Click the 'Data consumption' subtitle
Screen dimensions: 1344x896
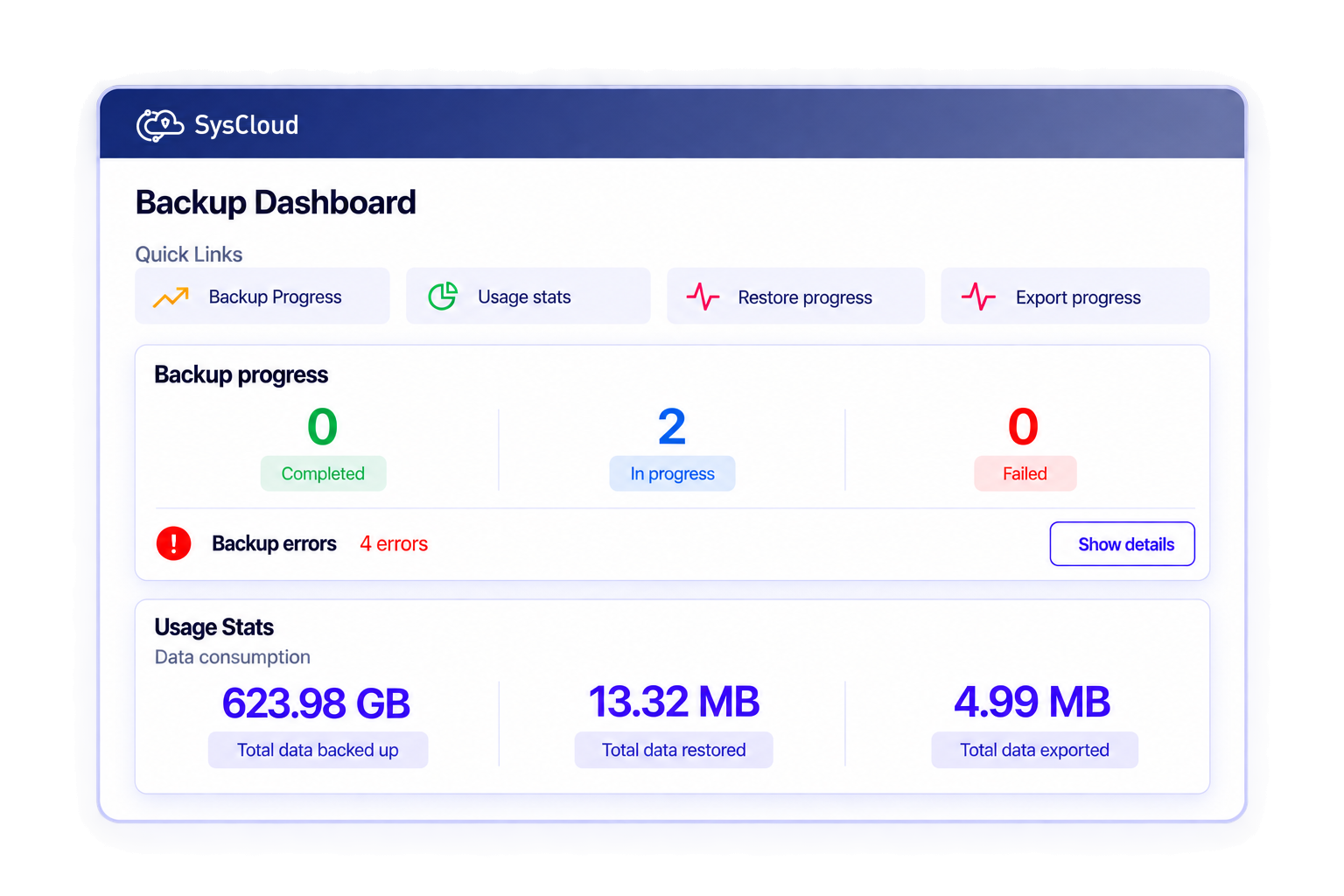pos(233,657)
